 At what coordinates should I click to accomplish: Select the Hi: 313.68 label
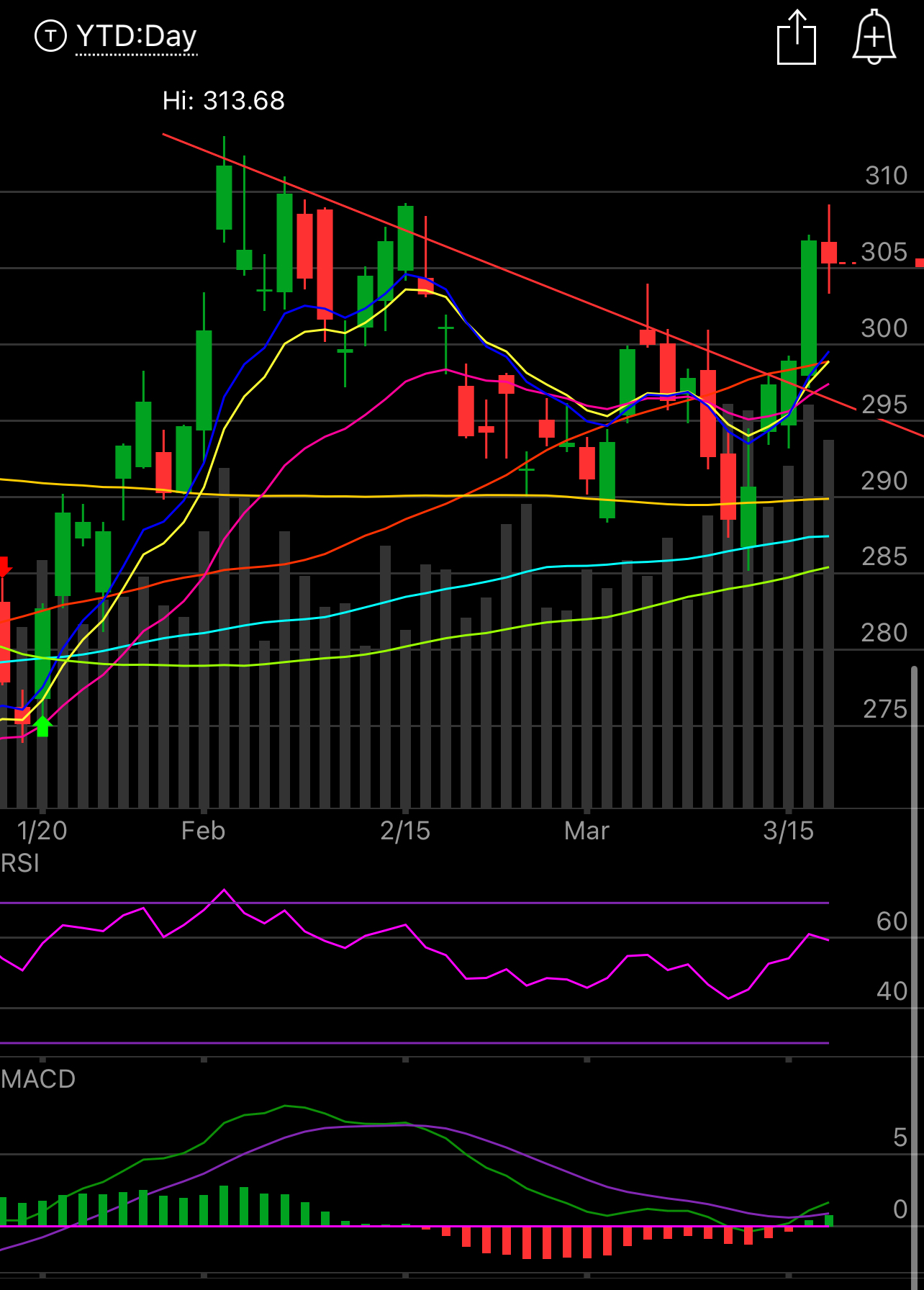click(x=224, y=101)
